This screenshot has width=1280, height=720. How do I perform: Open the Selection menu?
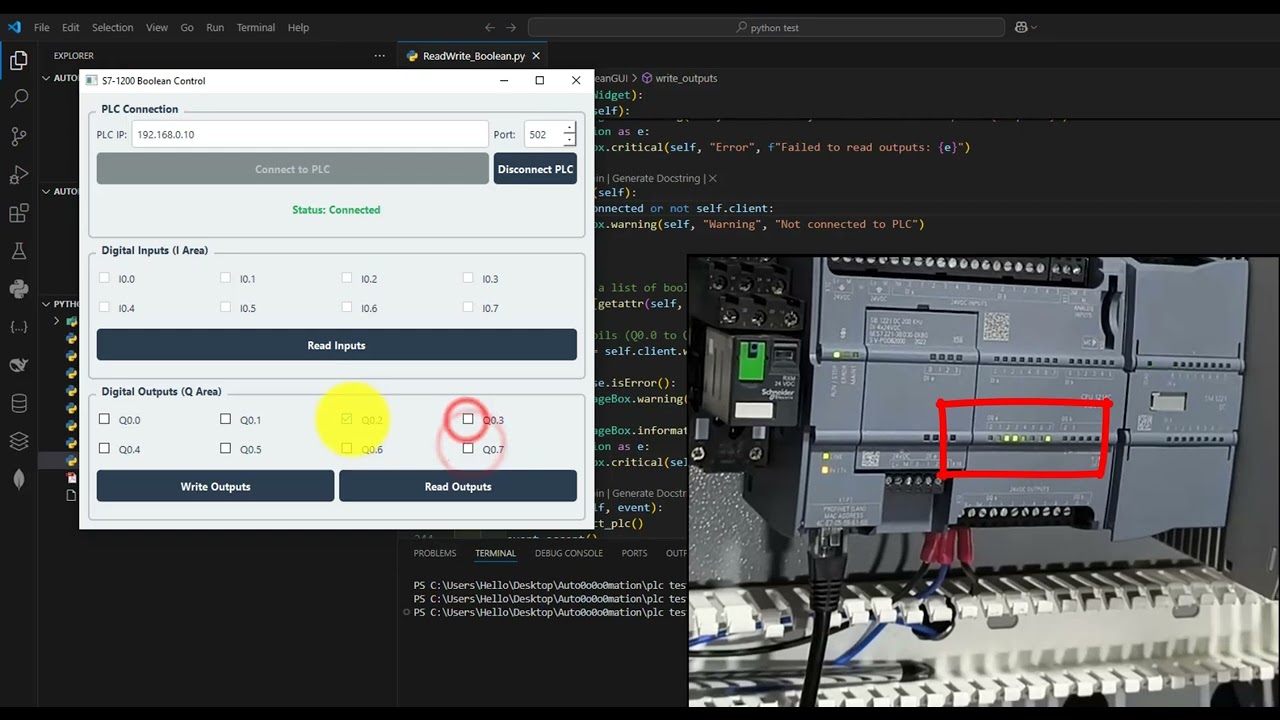(113, 27)
